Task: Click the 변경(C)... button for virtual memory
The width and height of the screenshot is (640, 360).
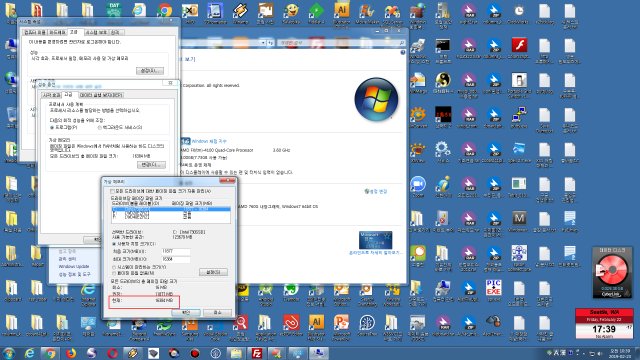Action: (151, 165)
